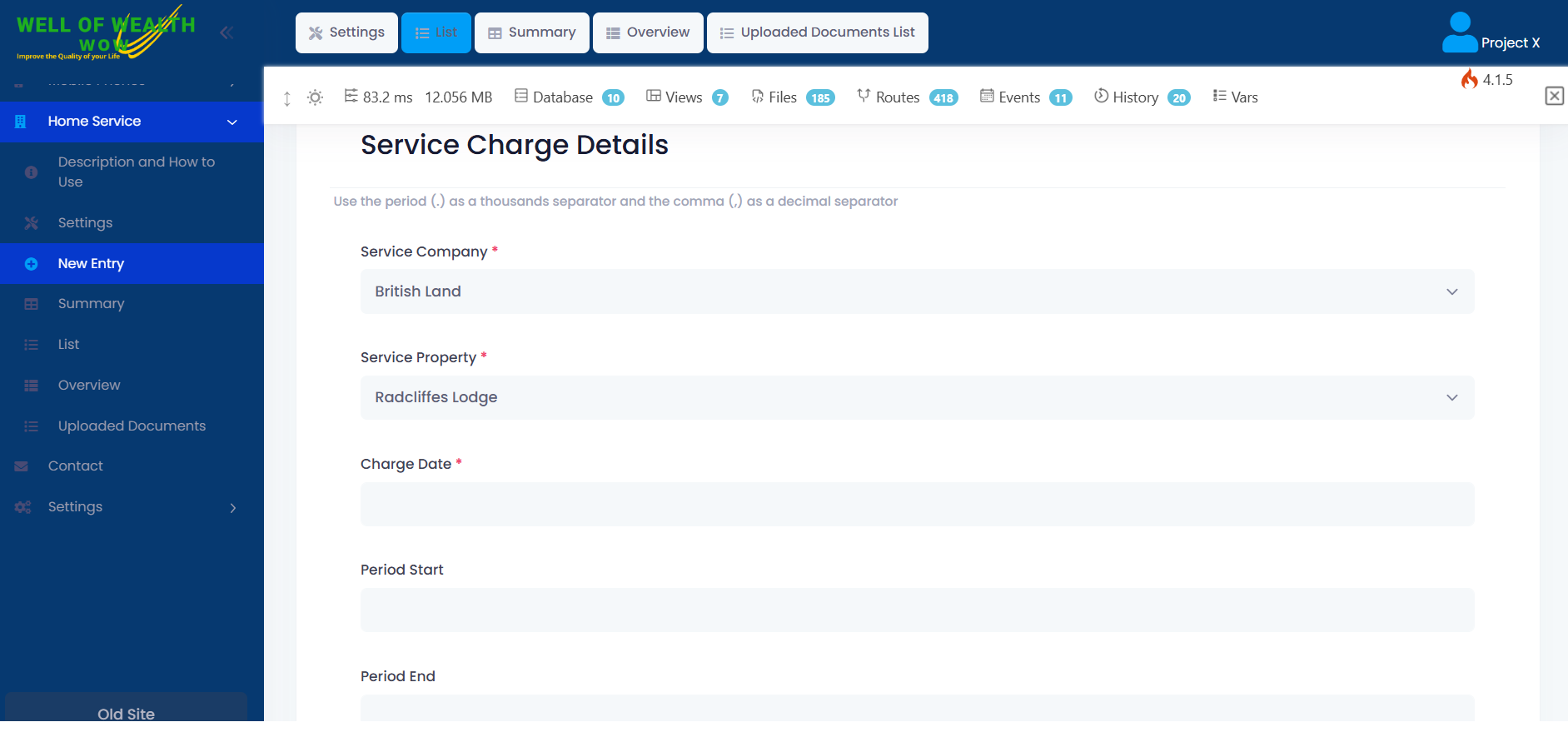The width and height of the screenshot is (1568, 752).
Task: Open the Service Company dropdown
Action: click(x=917, y=291)
